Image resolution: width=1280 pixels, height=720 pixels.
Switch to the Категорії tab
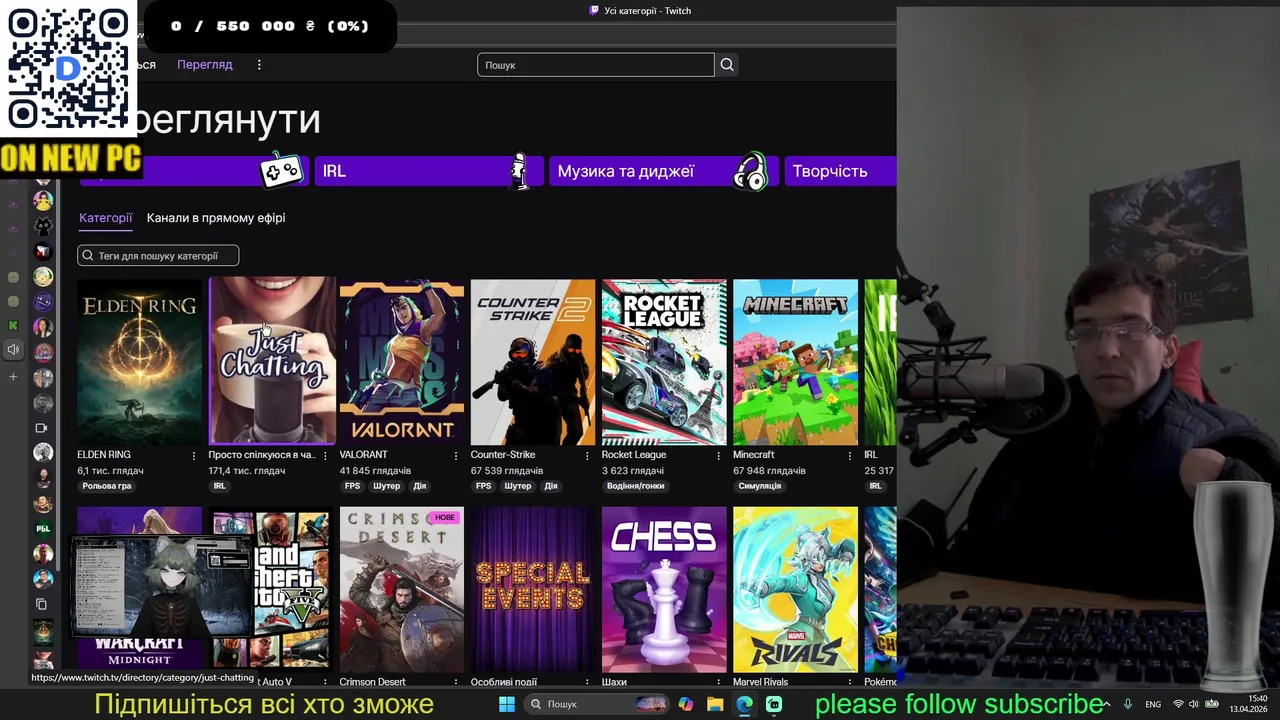click(x=106, y=218)
